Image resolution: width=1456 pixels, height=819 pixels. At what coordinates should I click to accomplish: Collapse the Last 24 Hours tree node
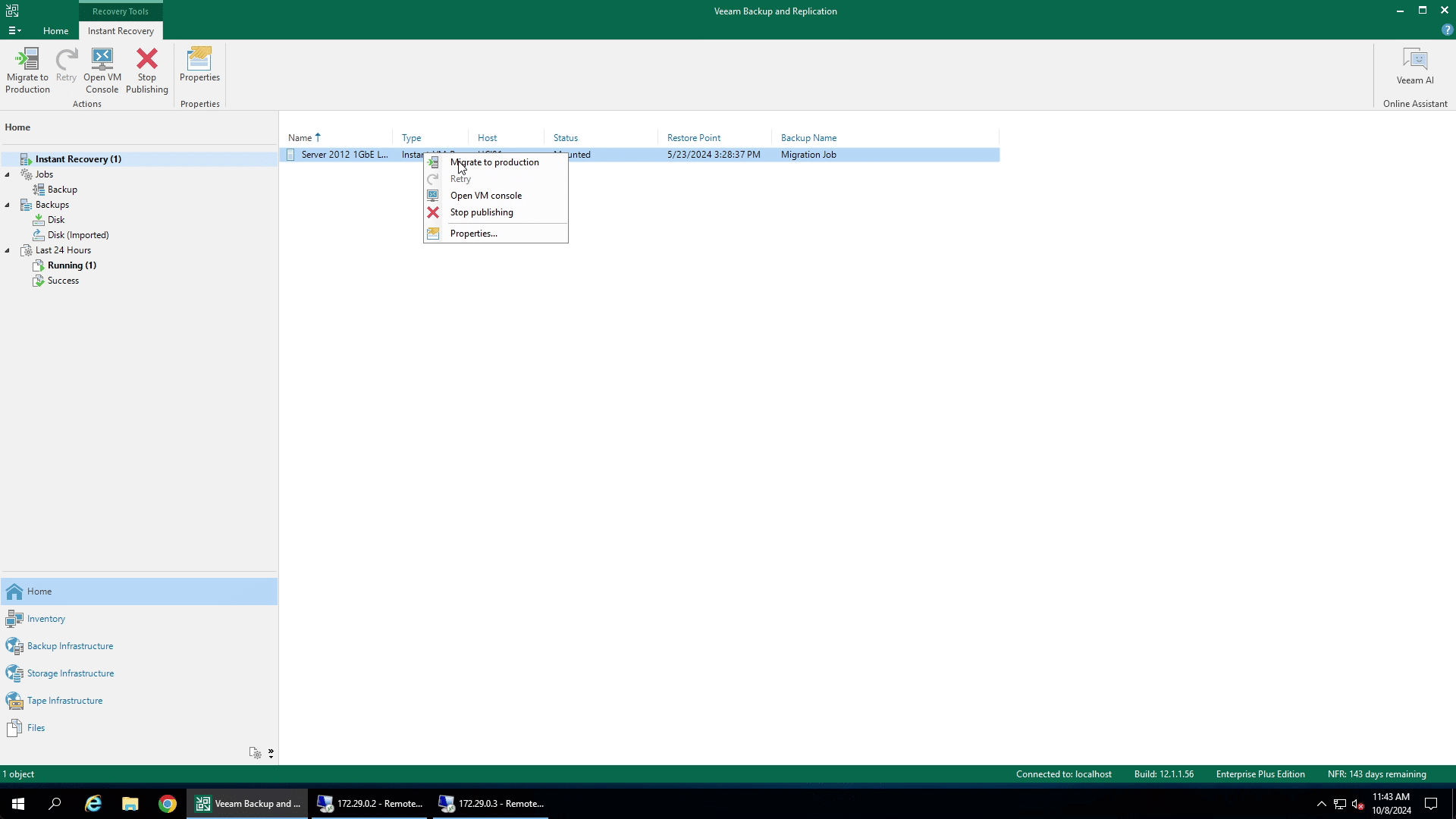pos(8,250)
